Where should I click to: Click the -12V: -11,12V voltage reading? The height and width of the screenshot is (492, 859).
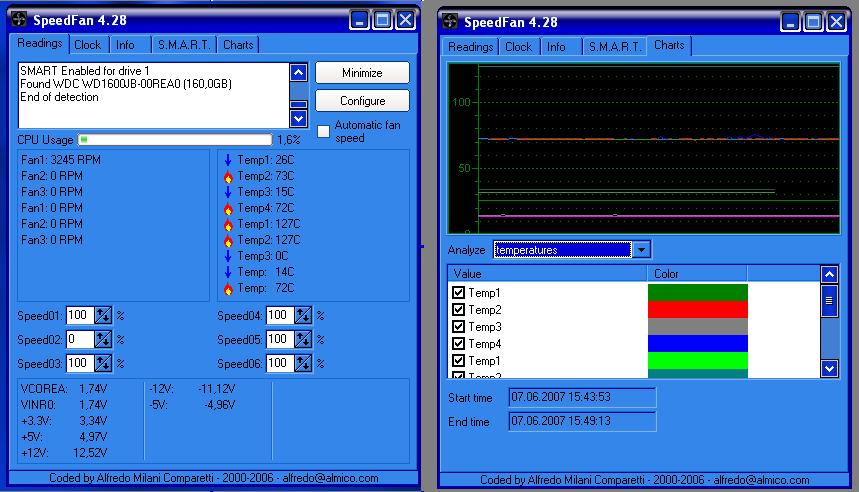coord(192,389)
